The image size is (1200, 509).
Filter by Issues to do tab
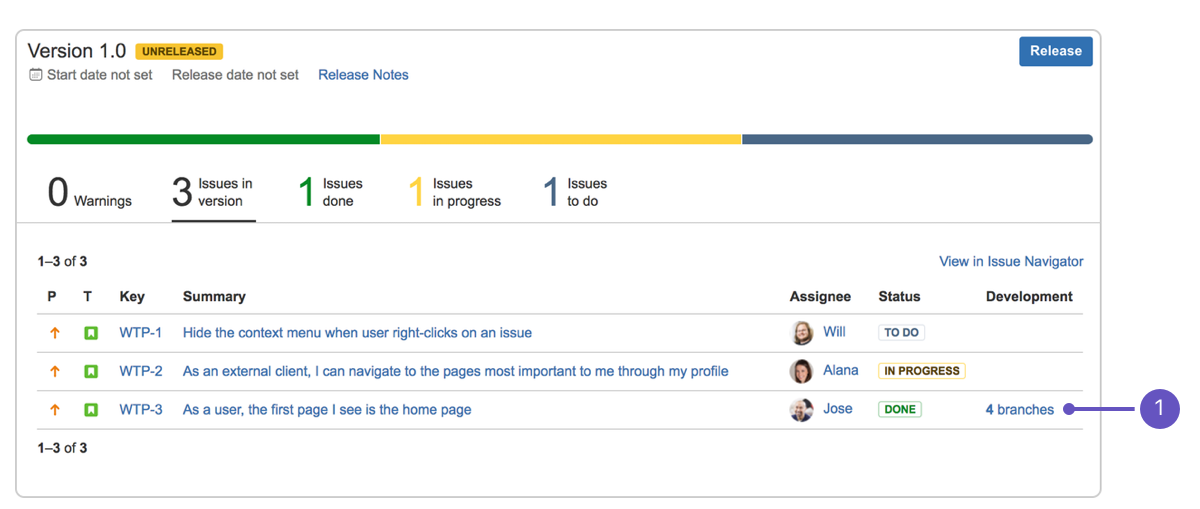pos(575,192)
